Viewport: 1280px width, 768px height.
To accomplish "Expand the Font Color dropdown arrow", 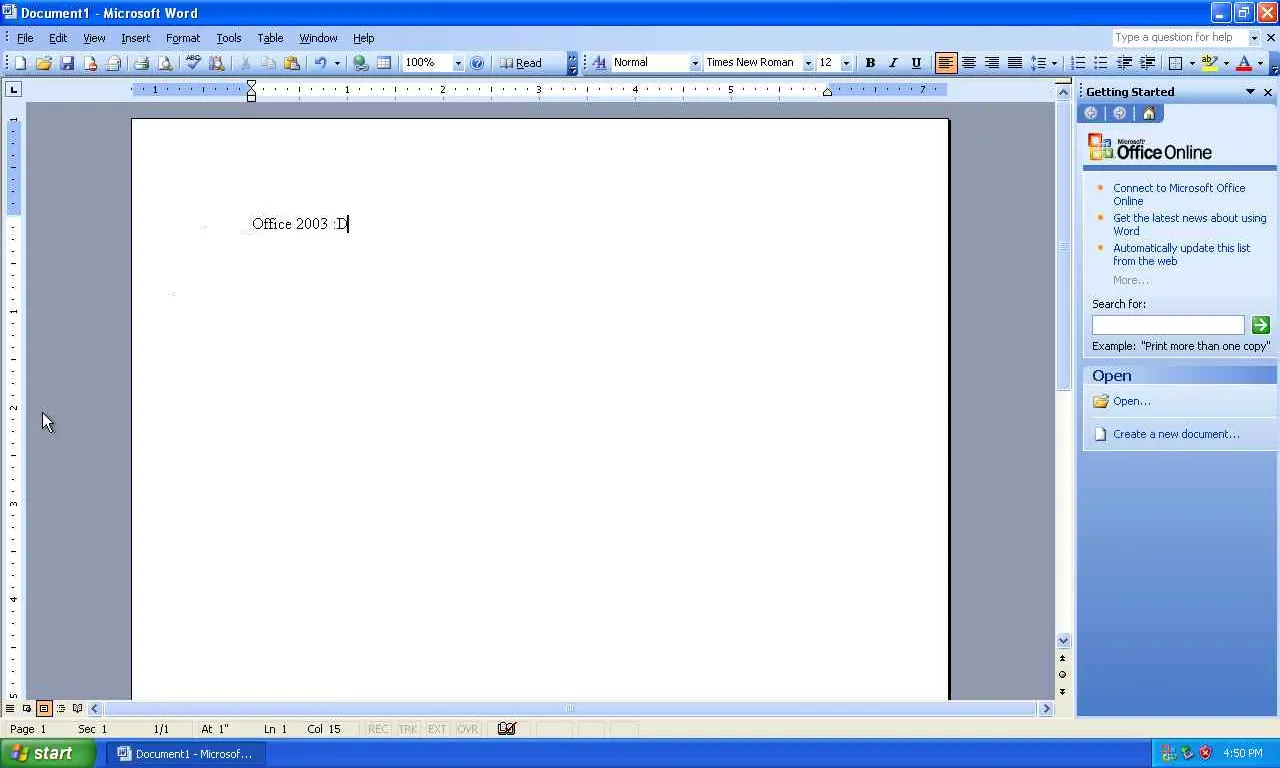I will (x=1260, y=63).
